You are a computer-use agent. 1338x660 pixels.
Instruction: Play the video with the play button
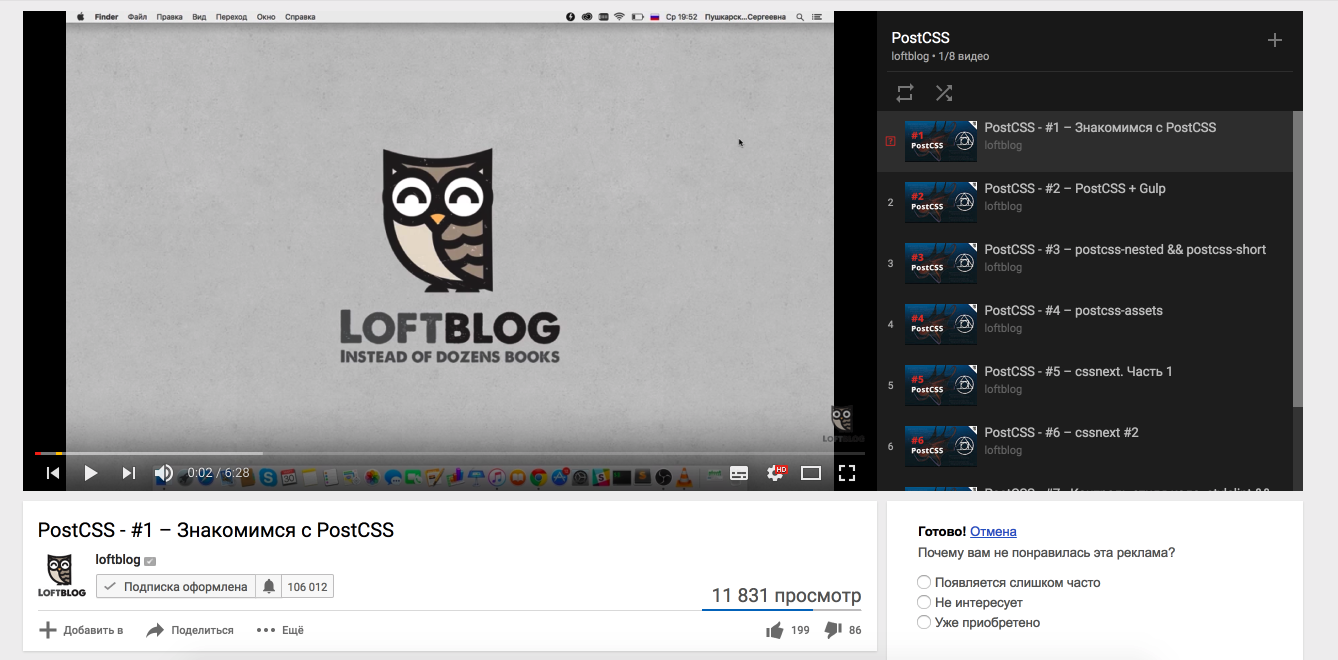[91, 473]
